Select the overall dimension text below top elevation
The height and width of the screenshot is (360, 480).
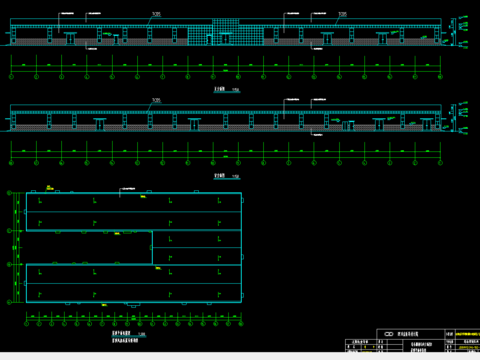tap(226, 70)
